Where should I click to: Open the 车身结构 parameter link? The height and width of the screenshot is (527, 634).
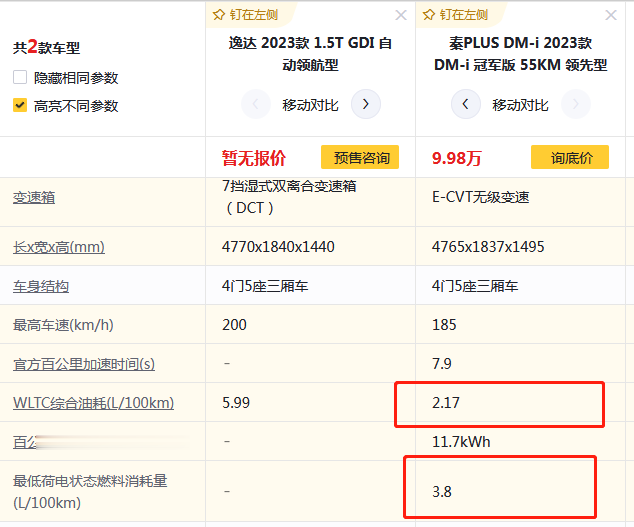click(x=41, y=286)
